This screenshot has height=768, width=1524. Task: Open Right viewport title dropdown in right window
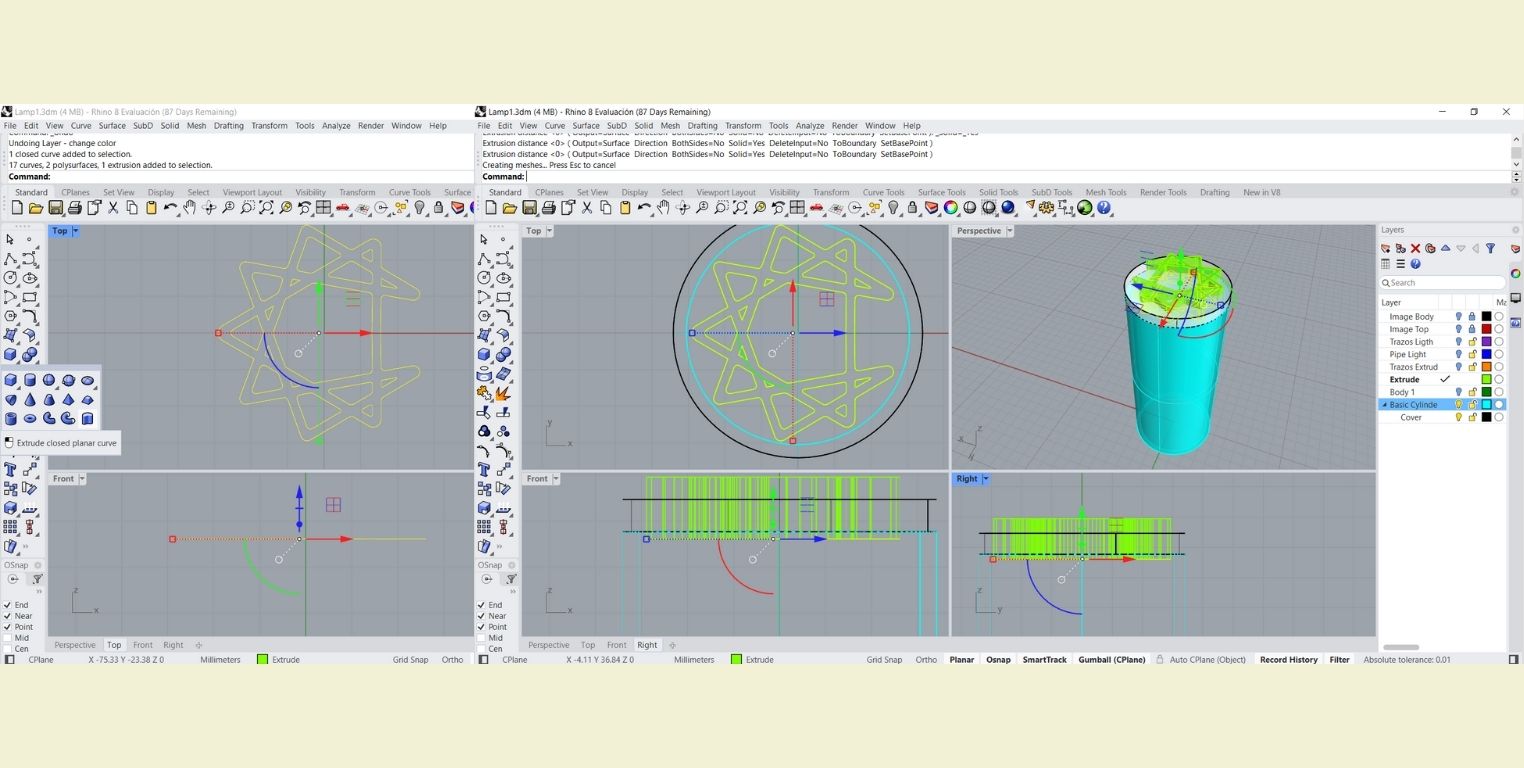pyautogui.click(x=986, y=479)
